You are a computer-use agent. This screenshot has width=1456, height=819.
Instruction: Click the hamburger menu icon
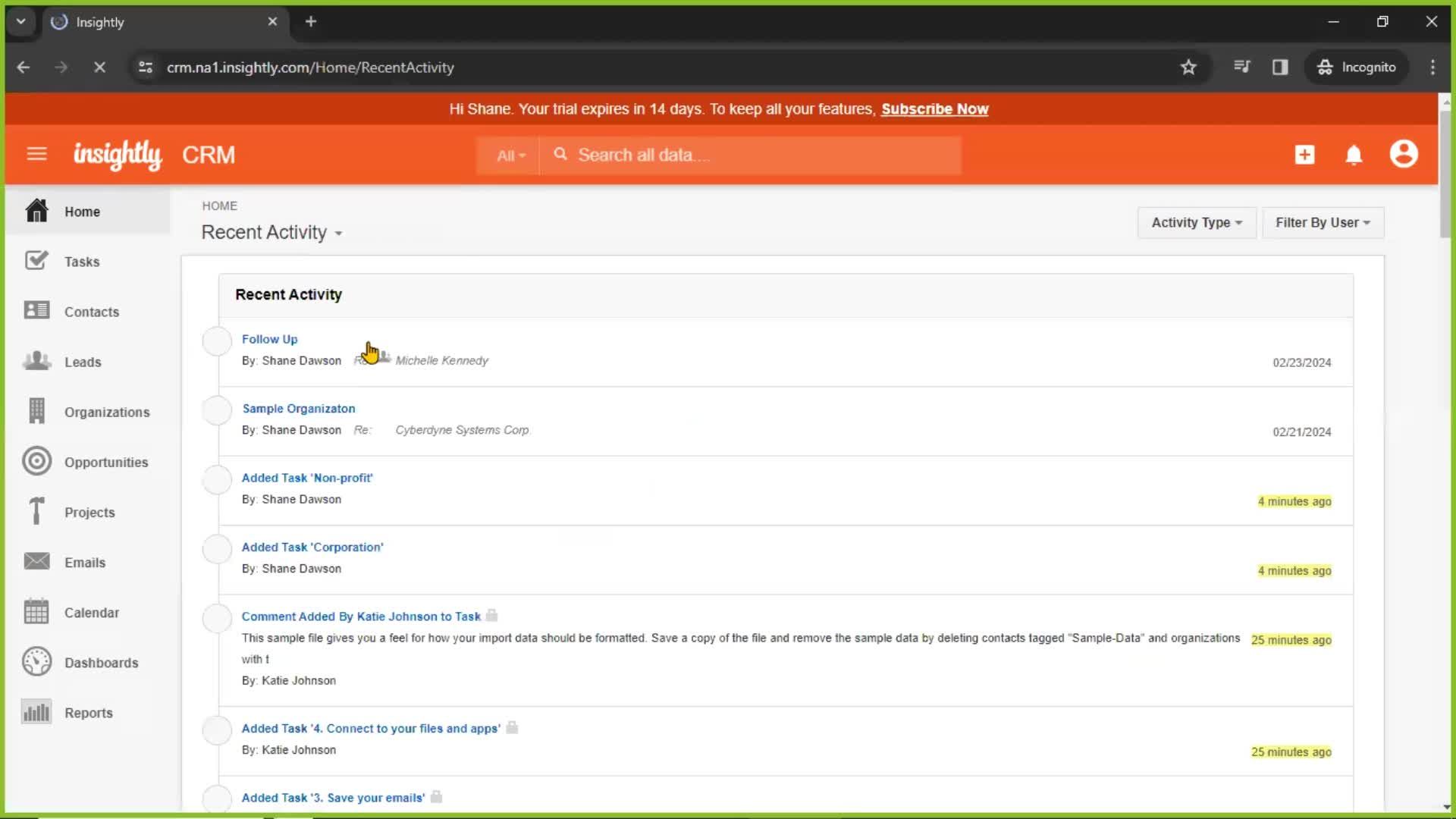click(x=36, y=154)
